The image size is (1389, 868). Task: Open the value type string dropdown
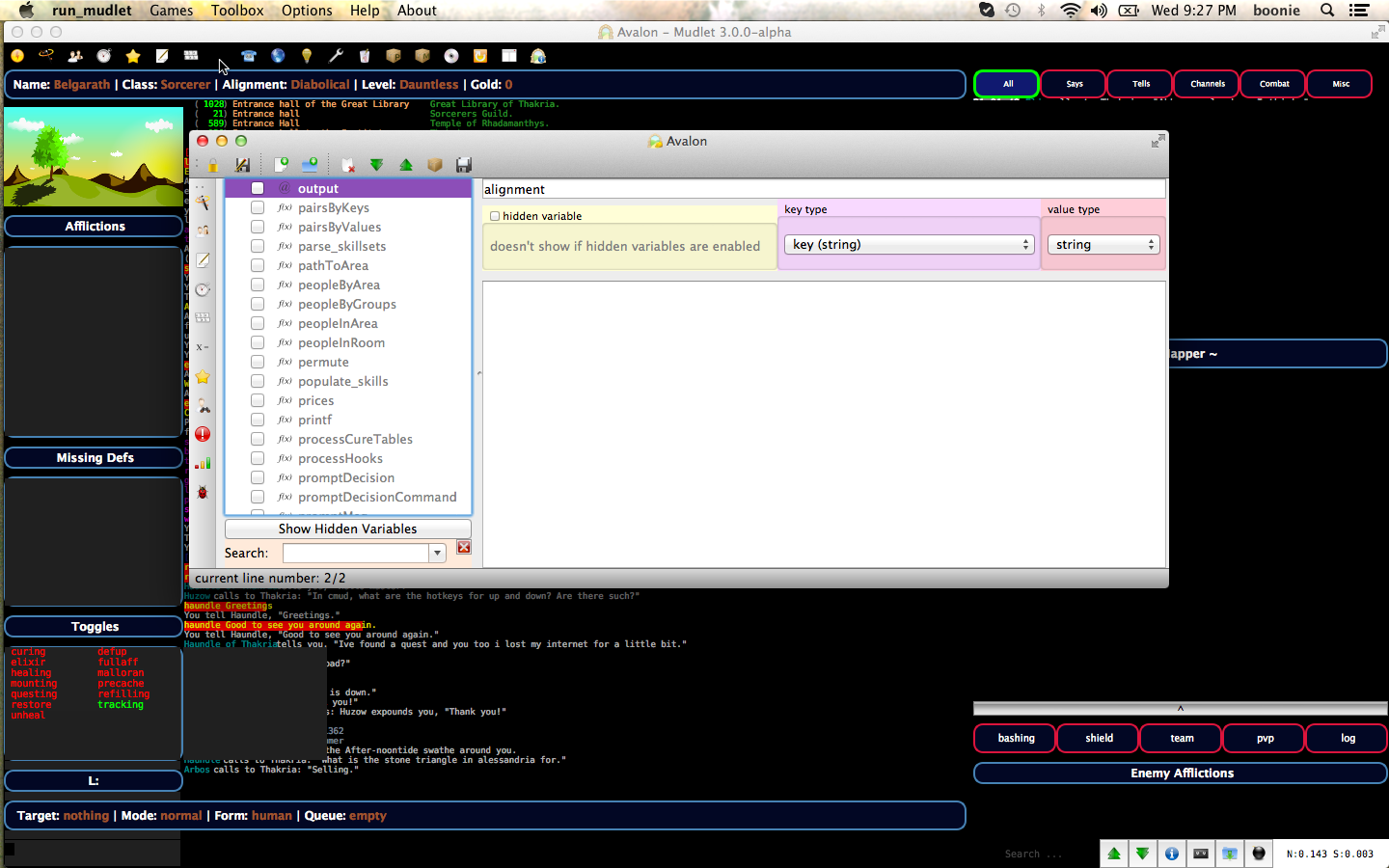point(1103,245)
